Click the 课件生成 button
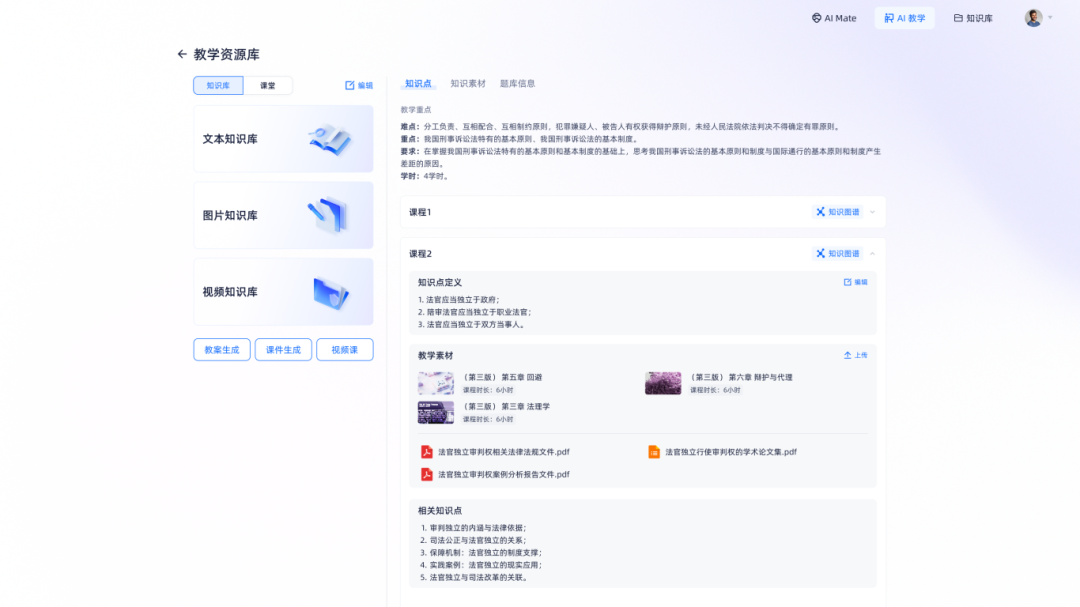The width and height of the screenshot is (1080, 607). coord(283,349)
